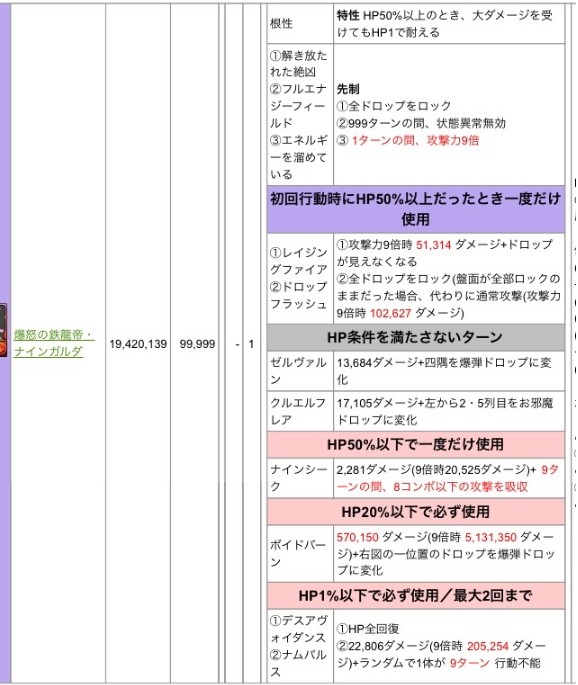Click the HP条件を満たさないターン gray header
578x685 pixels.
coord(415,337)
